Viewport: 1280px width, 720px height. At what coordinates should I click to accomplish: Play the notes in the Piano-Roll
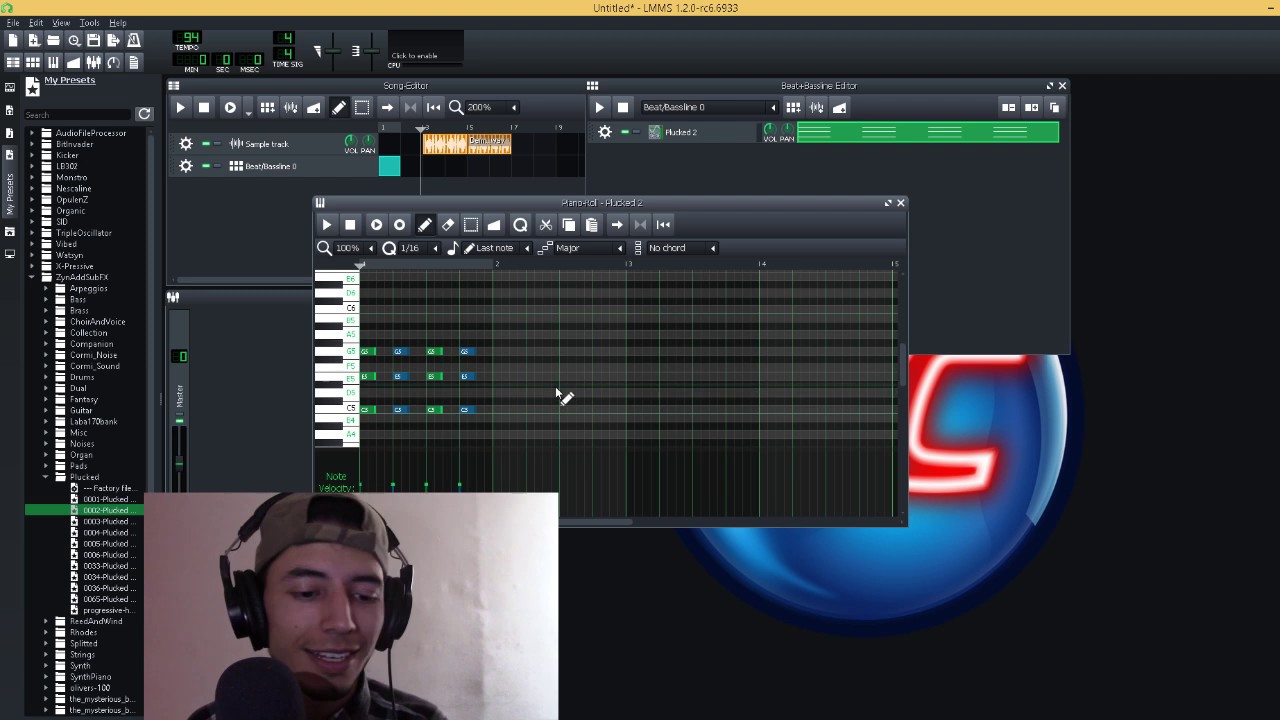327,225
